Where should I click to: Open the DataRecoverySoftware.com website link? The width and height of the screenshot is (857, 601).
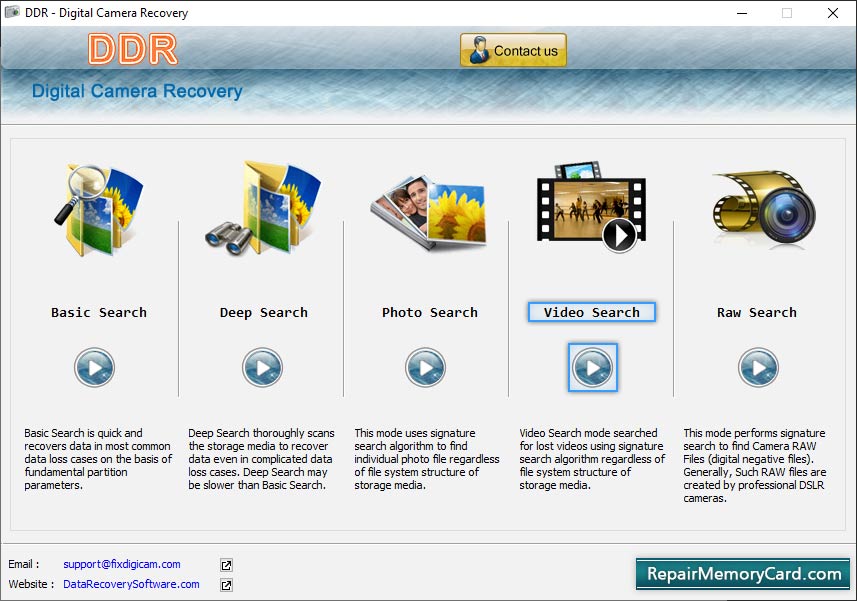[131, 584]
